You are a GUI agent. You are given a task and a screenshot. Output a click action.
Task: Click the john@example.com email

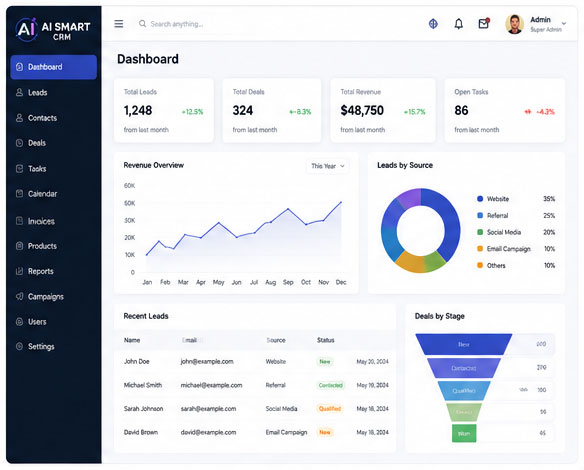click(207, 362)
